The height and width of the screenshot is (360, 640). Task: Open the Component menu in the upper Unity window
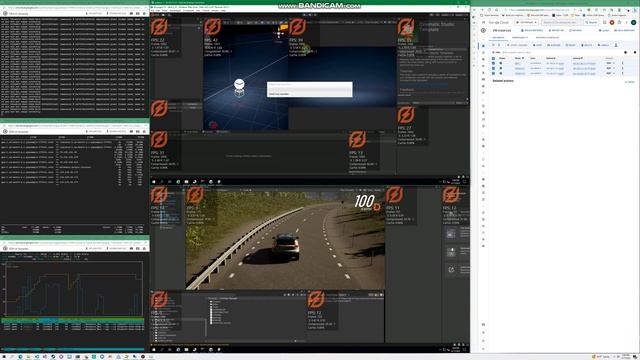(x=188, y=10)
